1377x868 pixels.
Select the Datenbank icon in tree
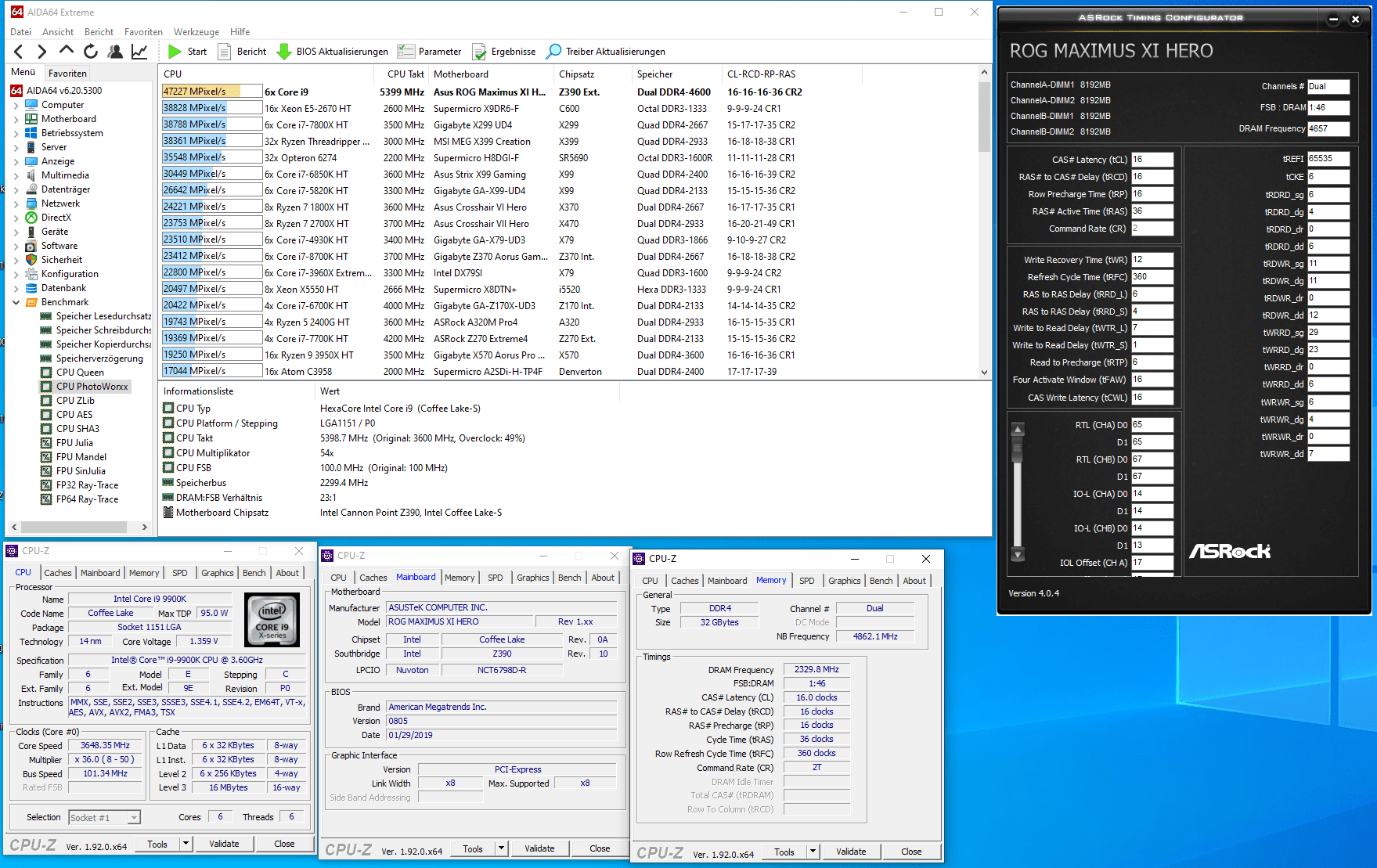point(31,288)
